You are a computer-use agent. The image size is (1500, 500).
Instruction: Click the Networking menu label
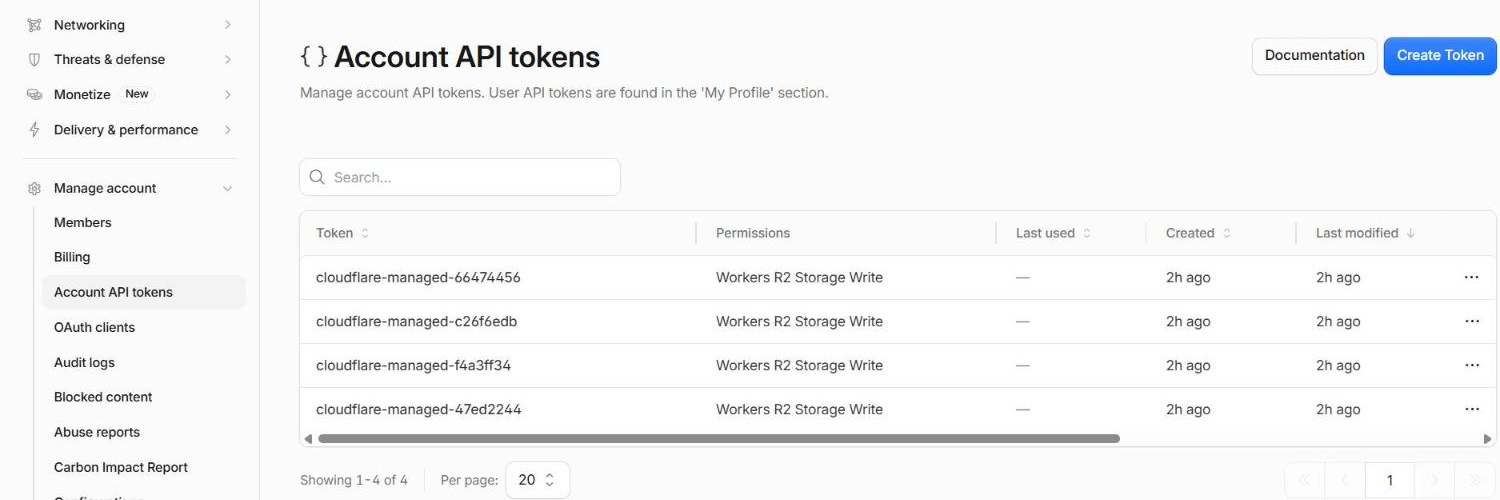pyautogui.click(x=89, y=24)
